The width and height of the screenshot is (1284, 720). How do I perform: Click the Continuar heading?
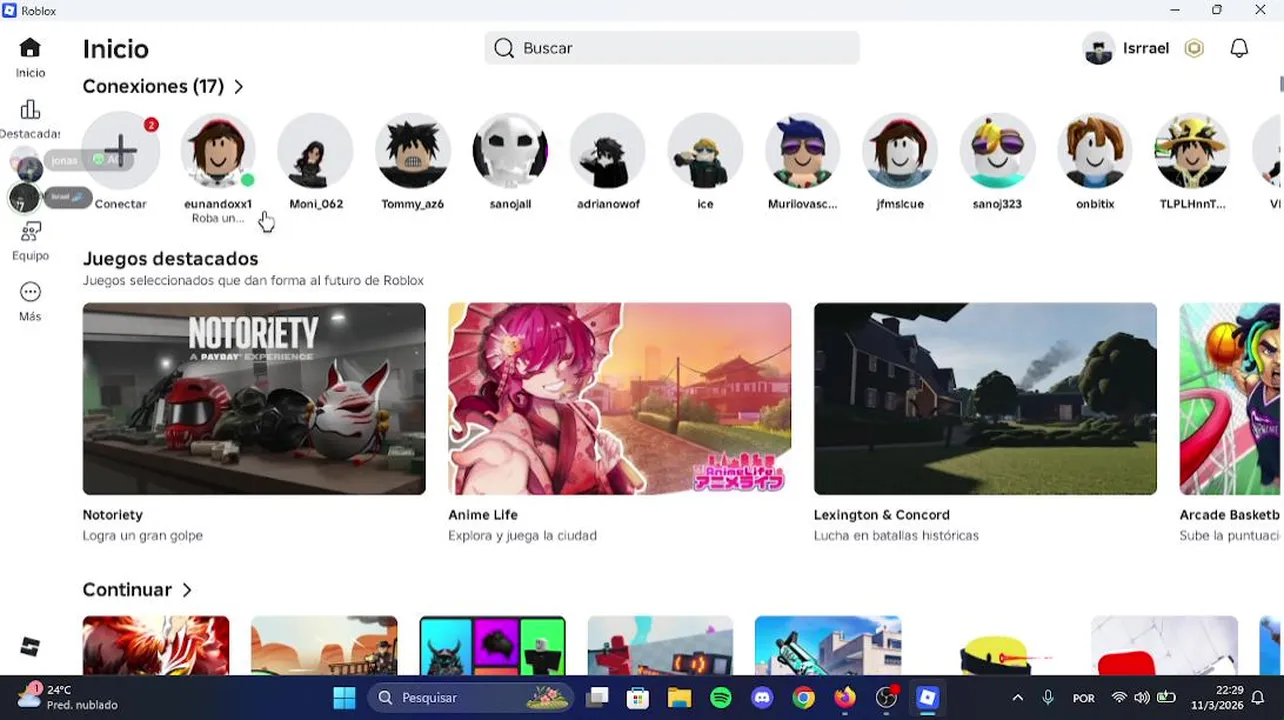pos(127,590)
